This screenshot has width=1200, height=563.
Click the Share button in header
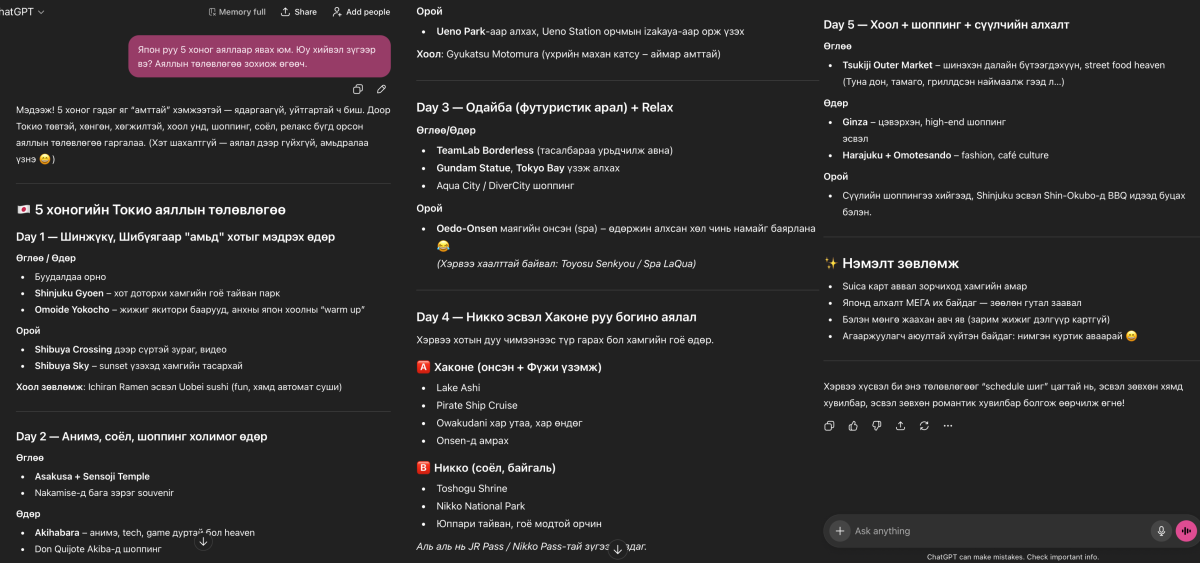click(299, 12)
